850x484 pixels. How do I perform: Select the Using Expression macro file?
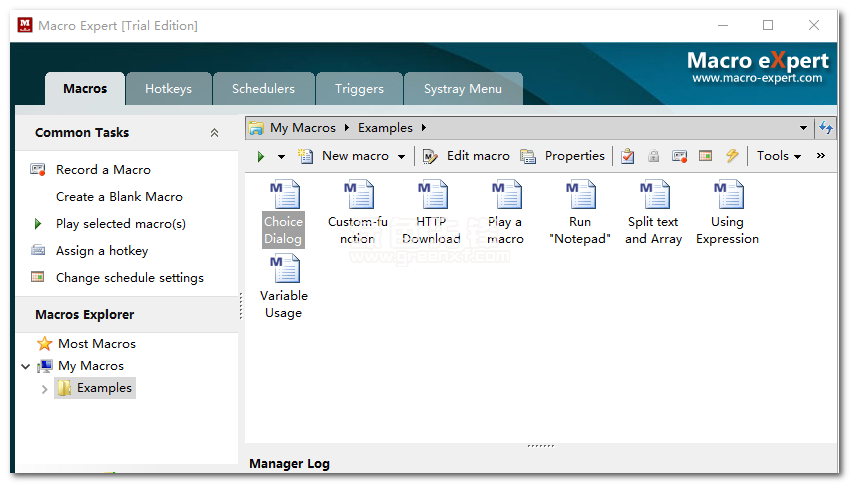coord(727,214)
